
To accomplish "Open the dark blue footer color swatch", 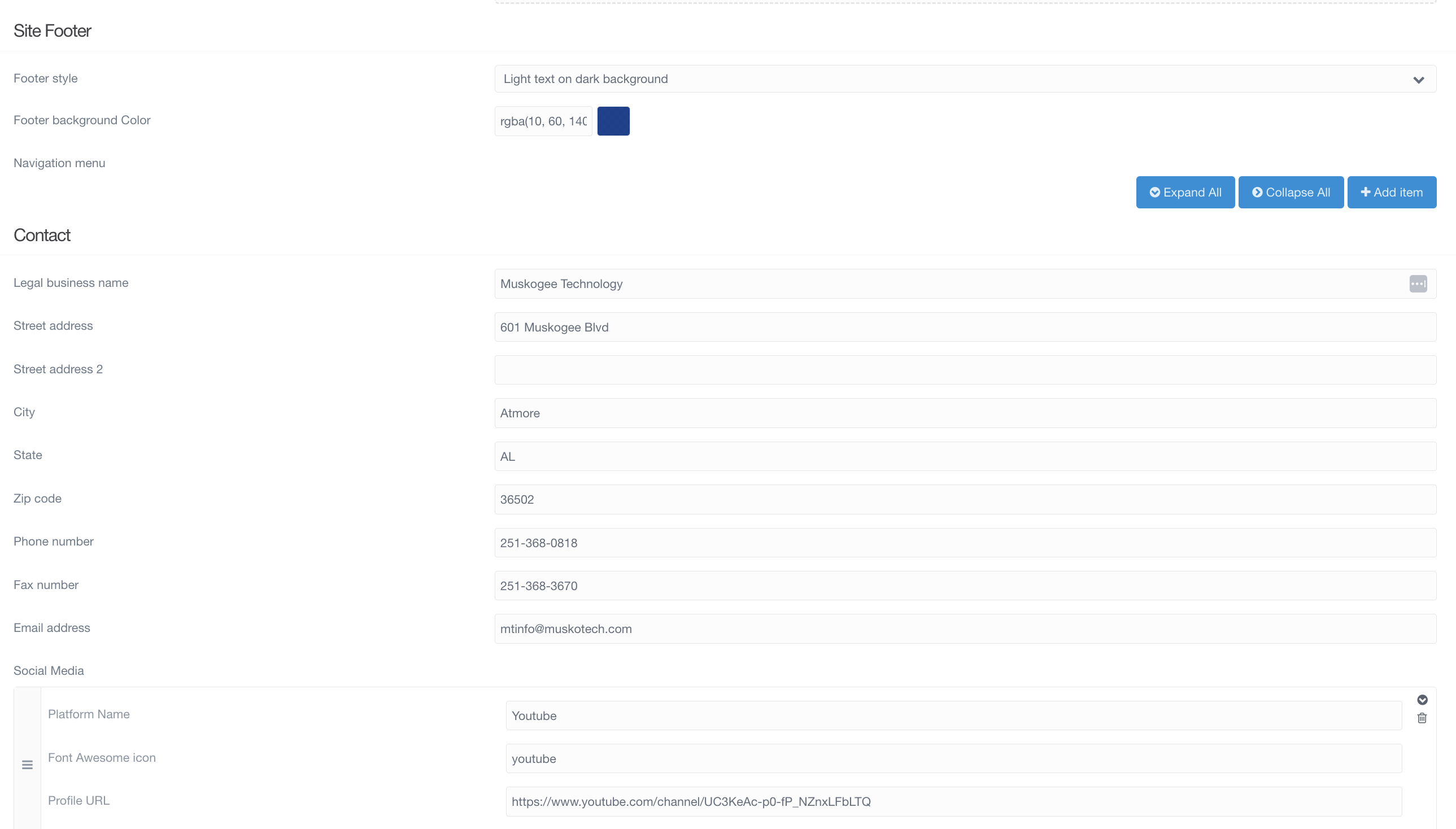I will (613, 121).
